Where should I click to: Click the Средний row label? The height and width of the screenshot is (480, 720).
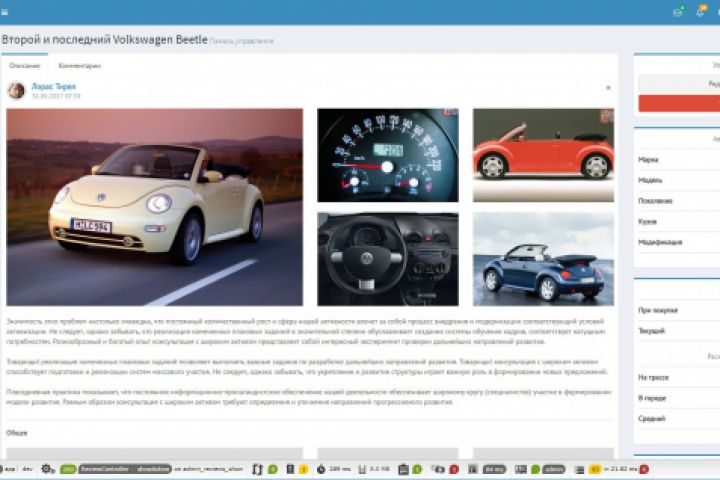point(652,418)
